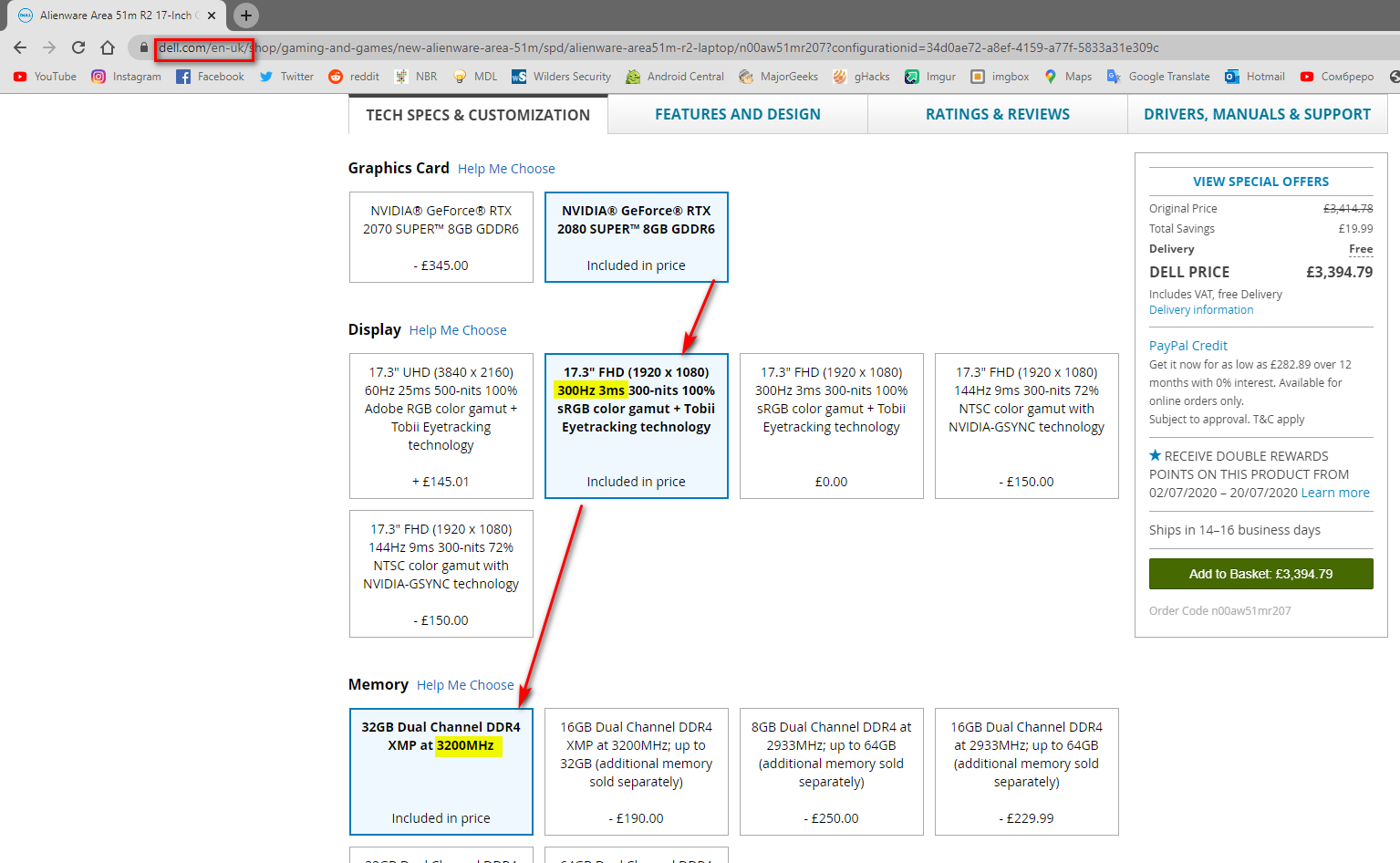Open Help Me Choose for Display

pyautogui.click(x=458, y=330)
